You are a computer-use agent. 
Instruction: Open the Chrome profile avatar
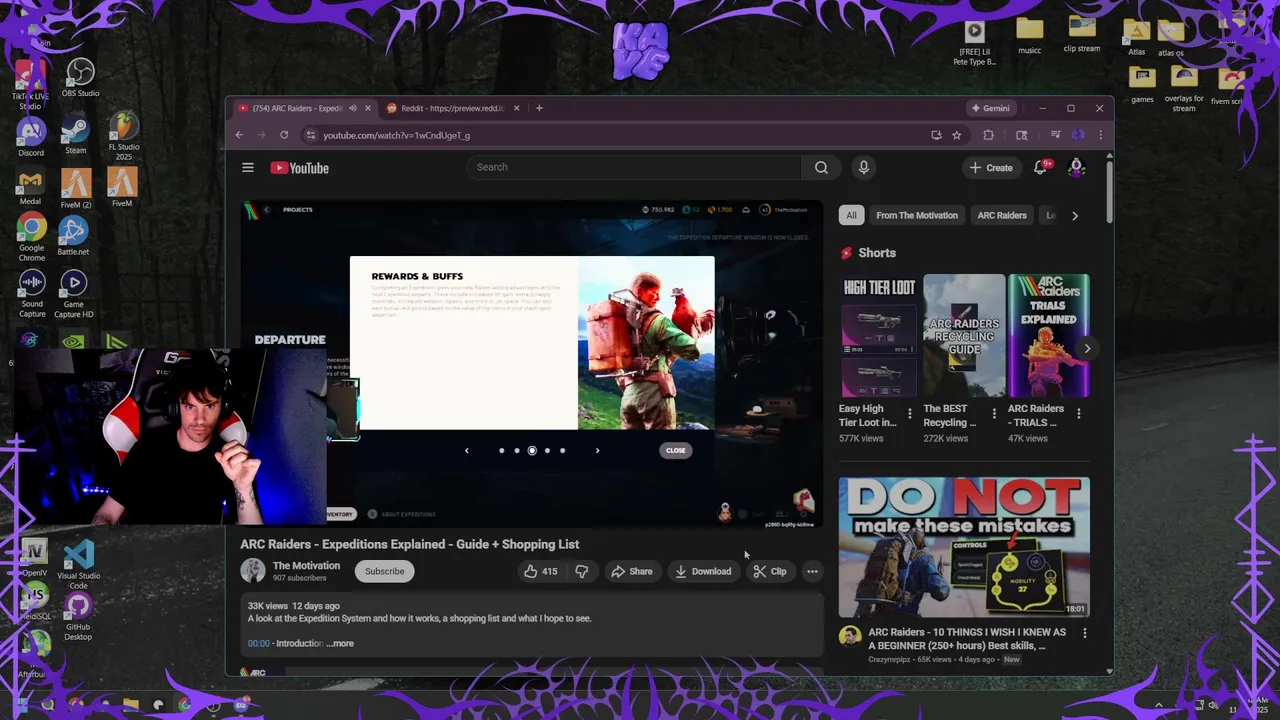(x=1078, y=135)
